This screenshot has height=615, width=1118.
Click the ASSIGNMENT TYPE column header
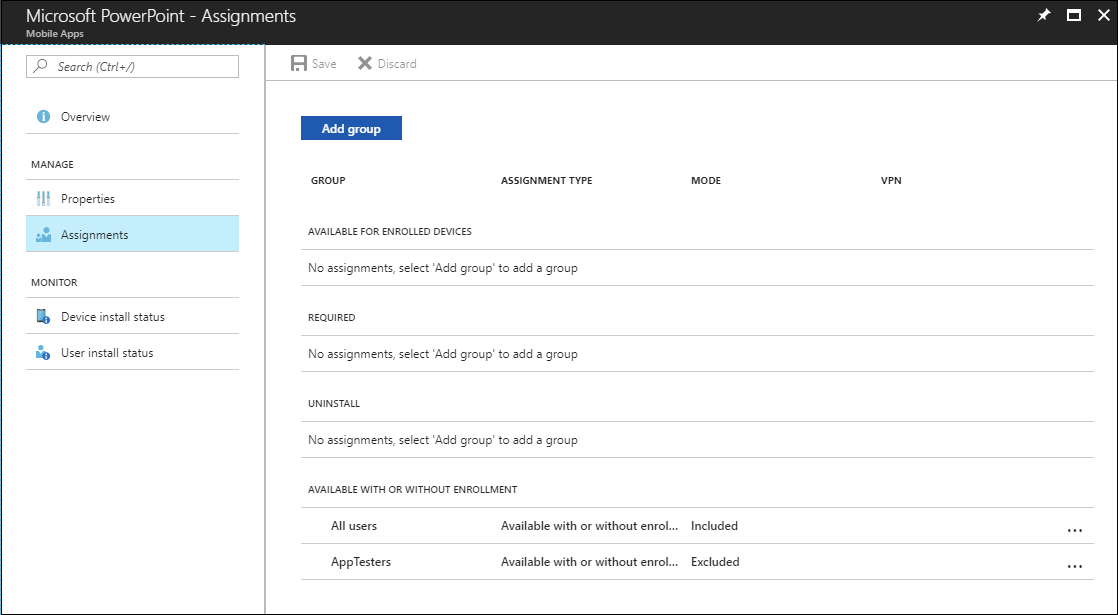click(547, 180)
